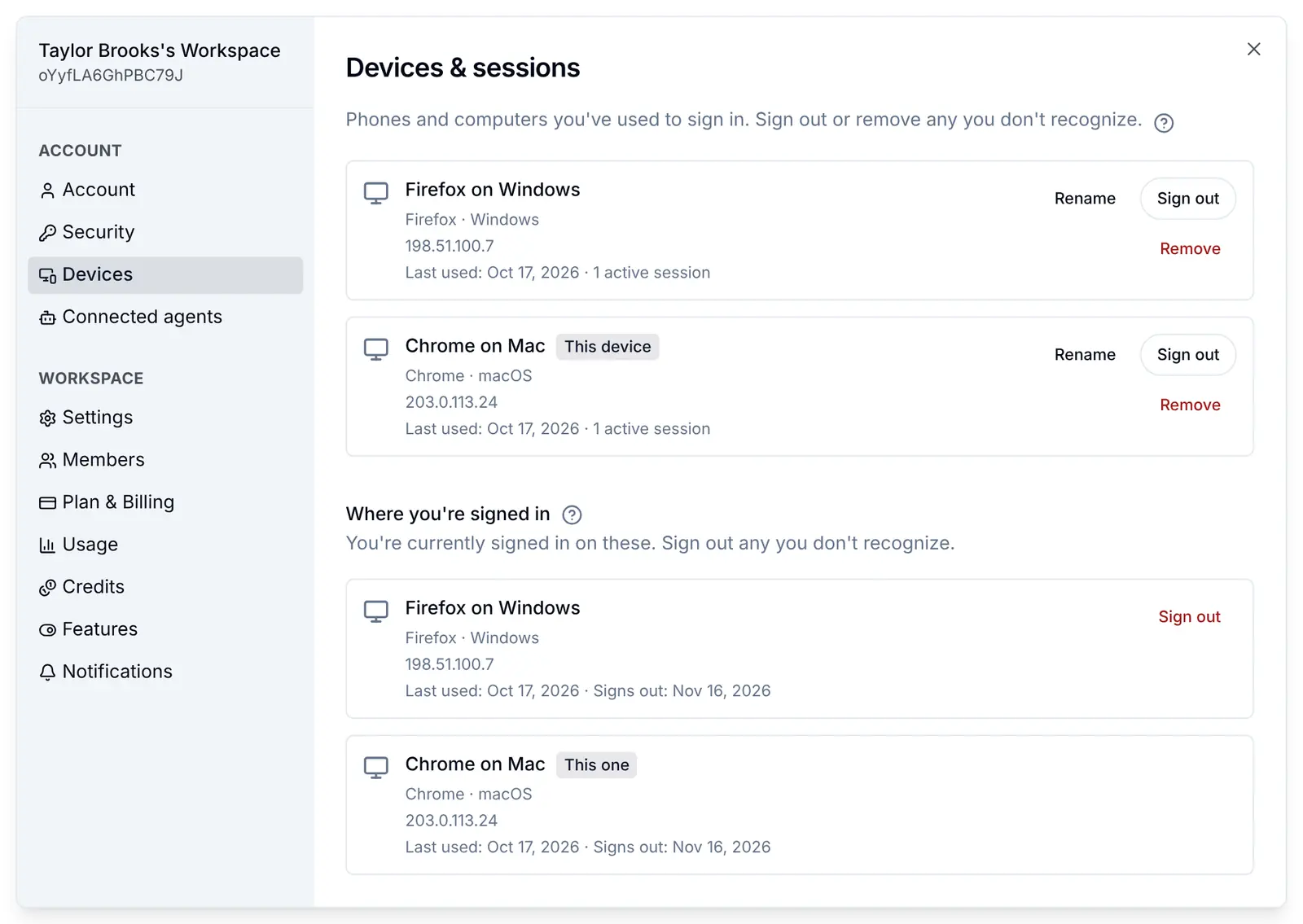Click IP 203.0.113.24 in signed-in sessions
Viewport: 1303px width, 924px height.
coord(451,821)
